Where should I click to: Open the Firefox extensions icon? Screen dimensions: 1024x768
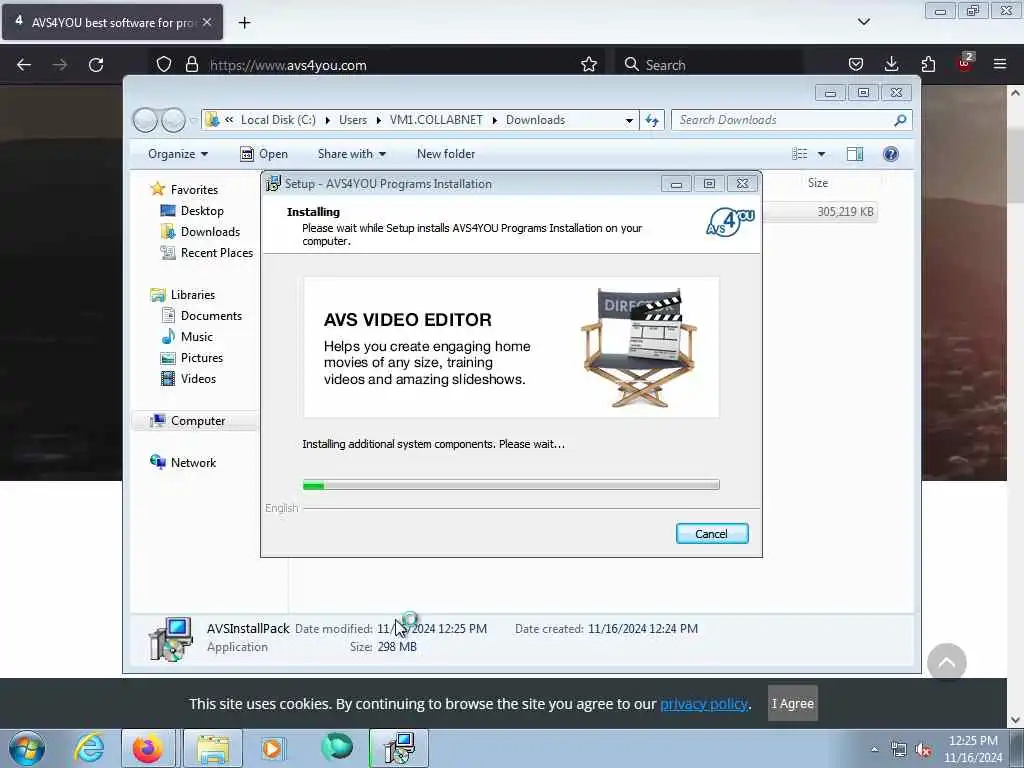(928, 65)
